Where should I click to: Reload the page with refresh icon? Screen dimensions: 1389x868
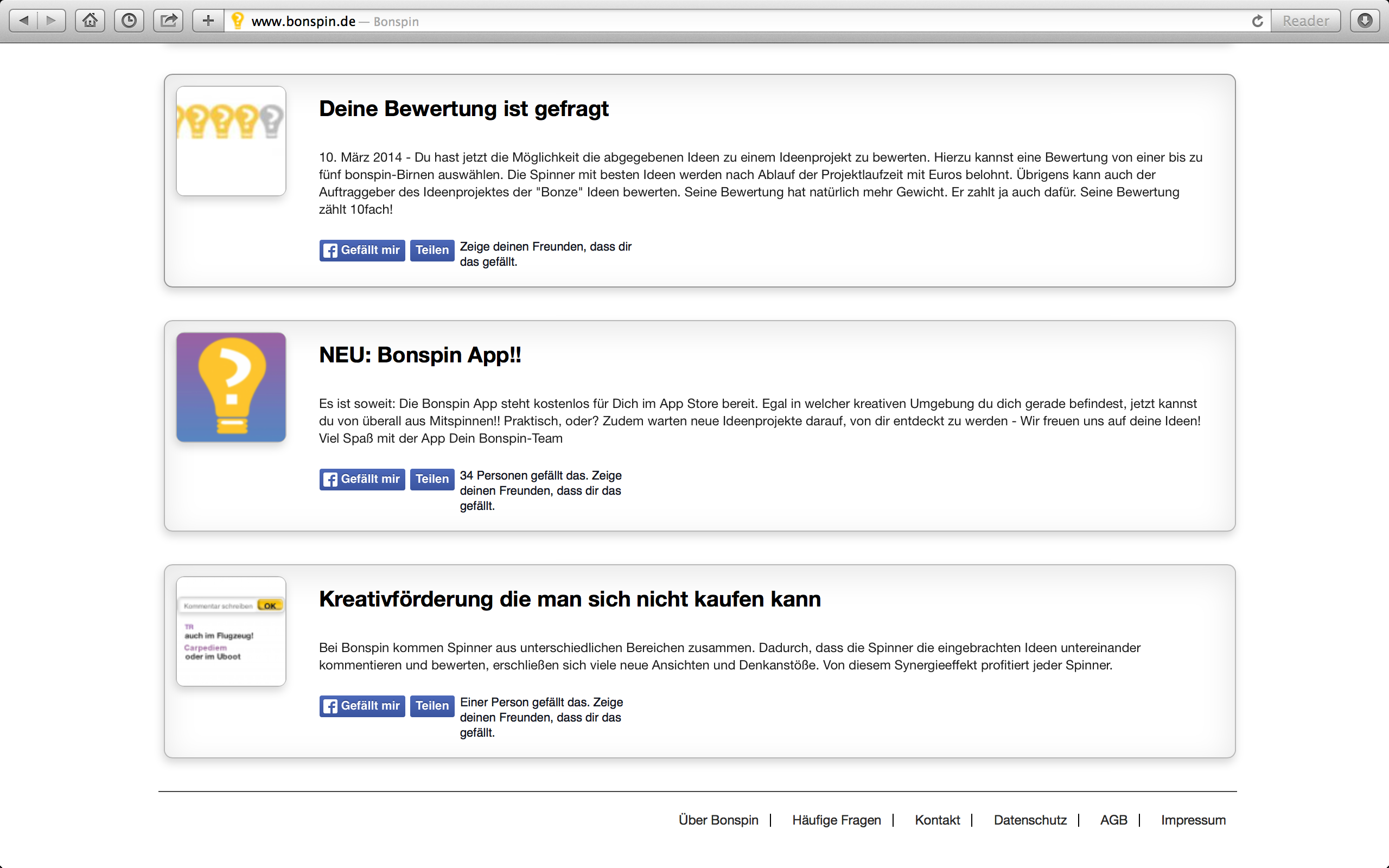point(1257,21)
